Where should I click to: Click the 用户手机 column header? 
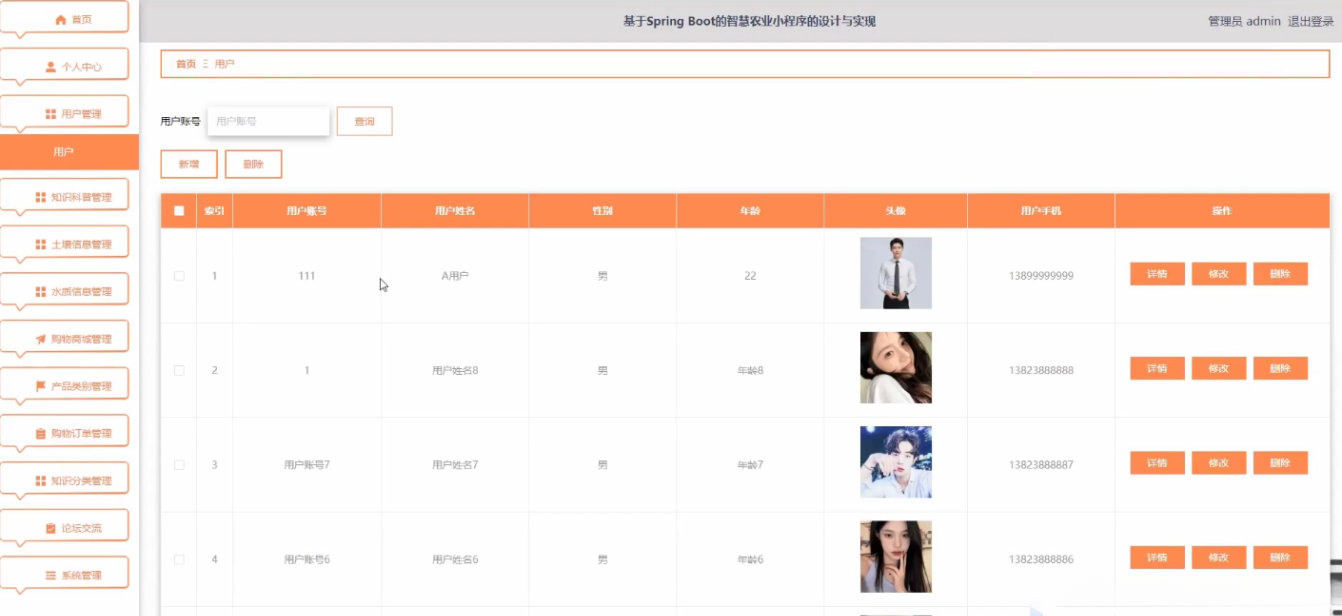[x=1041, y=211]
